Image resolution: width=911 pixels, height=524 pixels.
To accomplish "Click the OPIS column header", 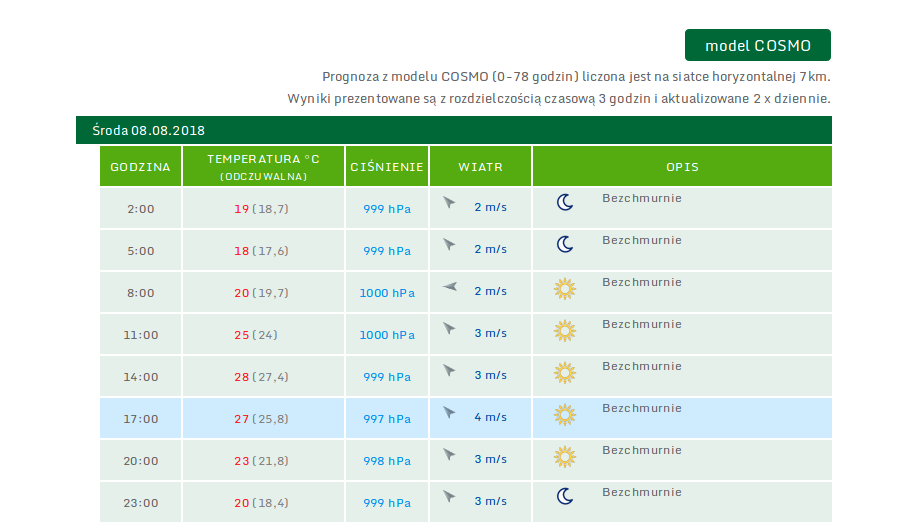I will coord(682,167).
